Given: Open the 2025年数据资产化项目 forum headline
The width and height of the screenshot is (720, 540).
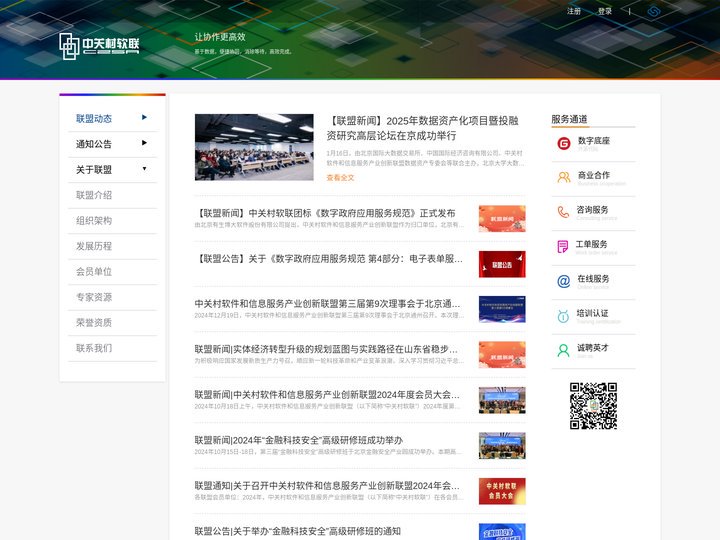Looking at the screenshot, I should (x=422, y=128).
